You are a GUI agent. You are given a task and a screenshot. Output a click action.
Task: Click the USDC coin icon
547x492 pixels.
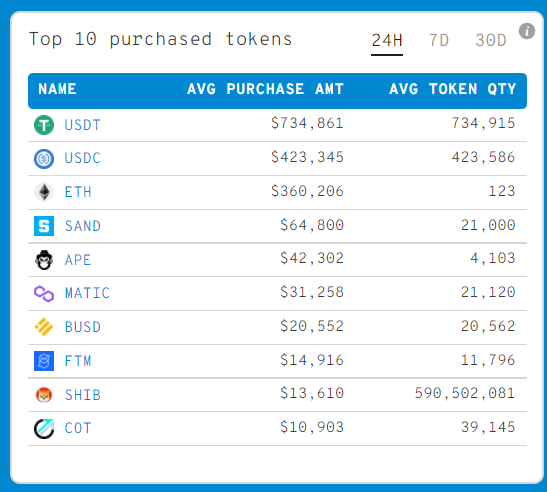(44, 158)
